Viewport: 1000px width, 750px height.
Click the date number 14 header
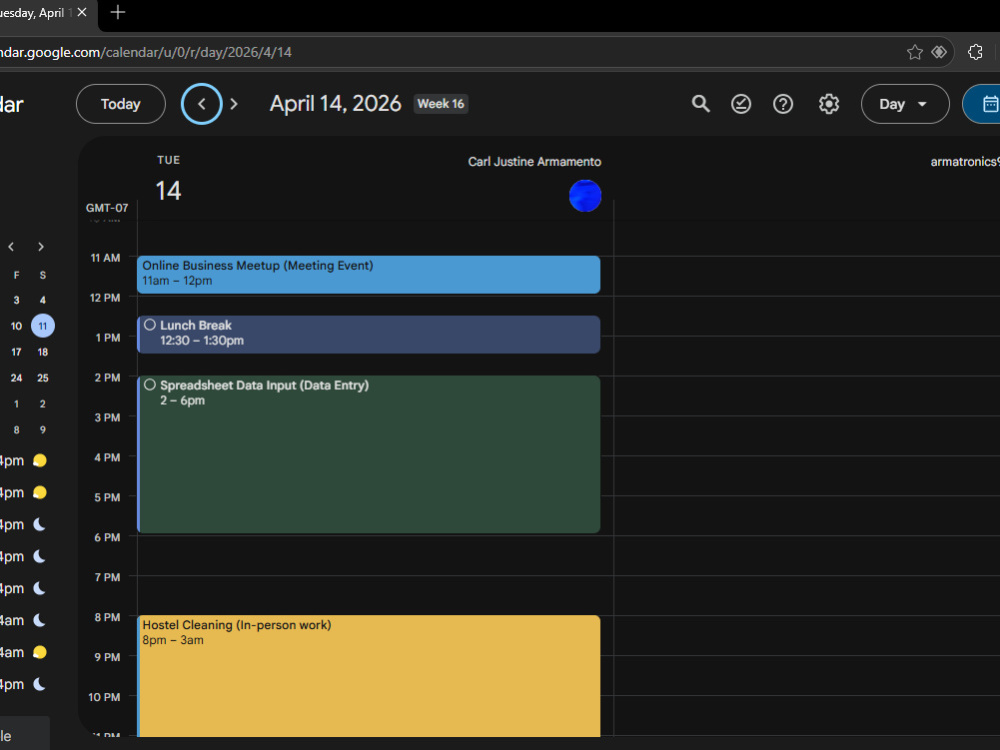168,191
